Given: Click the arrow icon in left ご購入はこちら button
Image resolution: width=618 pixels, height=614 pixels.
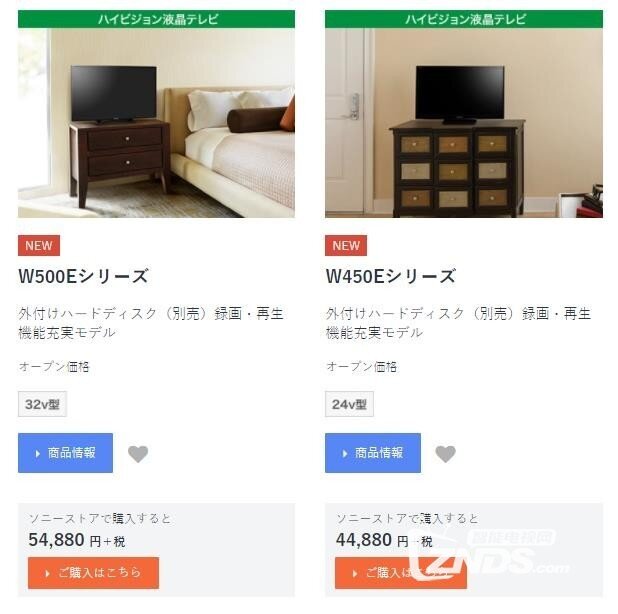Looking at the screenshot, I should (x=48, y=573).
